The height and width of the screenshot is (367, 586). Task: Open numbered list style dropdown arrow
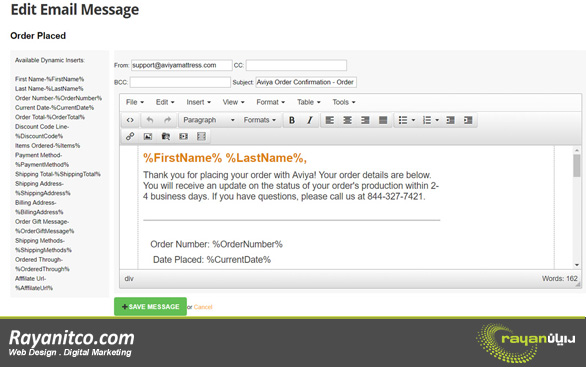[437, 120]
